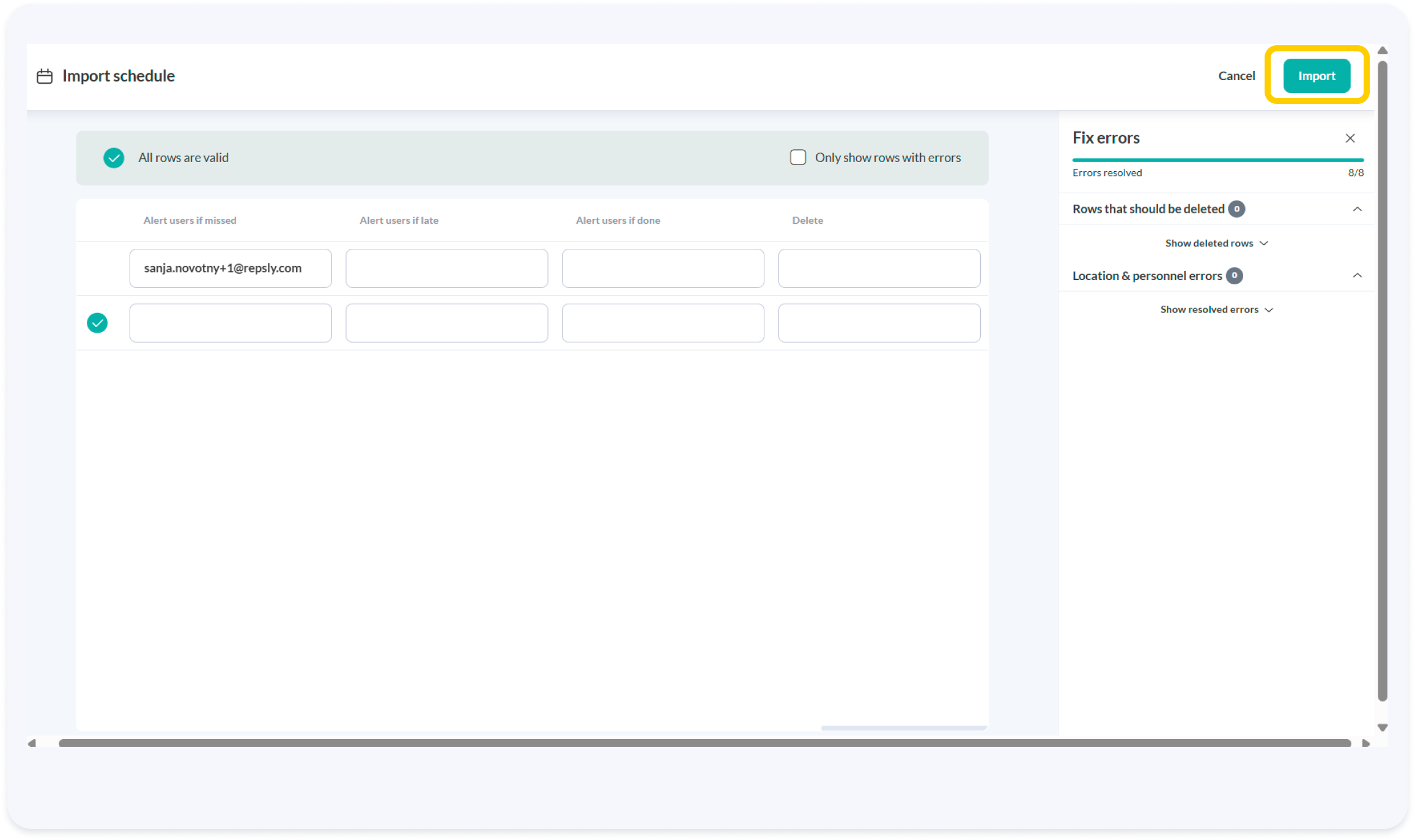The height and width of the screenshot is (840, 1415).
Task: Click second row Delete field
Action: click(x=879, y=323)
